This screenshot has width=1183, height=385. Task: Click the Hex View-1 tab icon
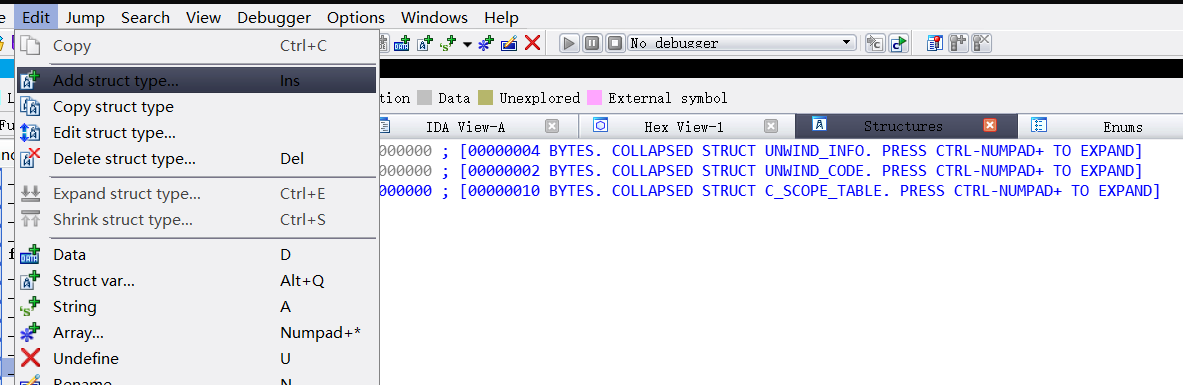coord(601,125)
